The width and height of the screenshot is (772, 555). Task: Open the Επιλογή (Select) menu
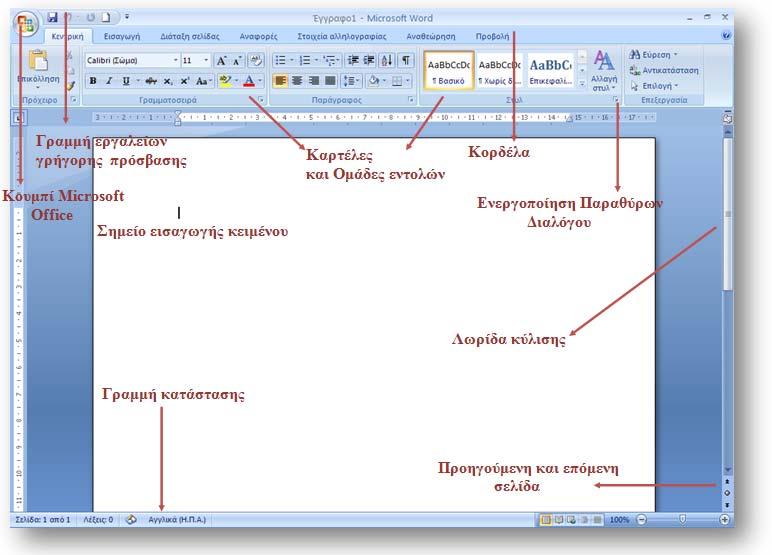coord(655,86)
